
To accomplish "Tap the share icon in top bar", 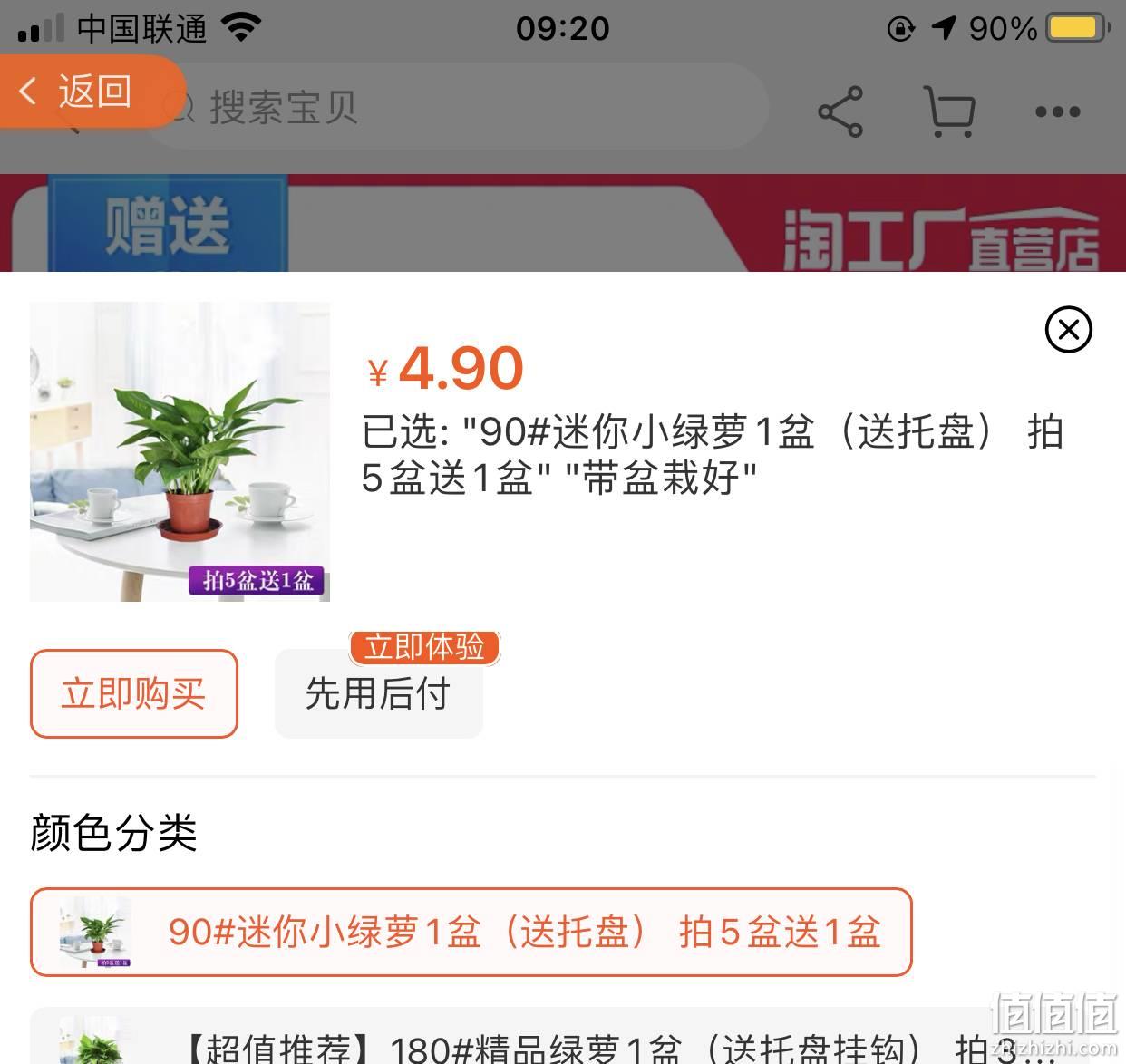I will pyautogui.click(x=840, y=111).
